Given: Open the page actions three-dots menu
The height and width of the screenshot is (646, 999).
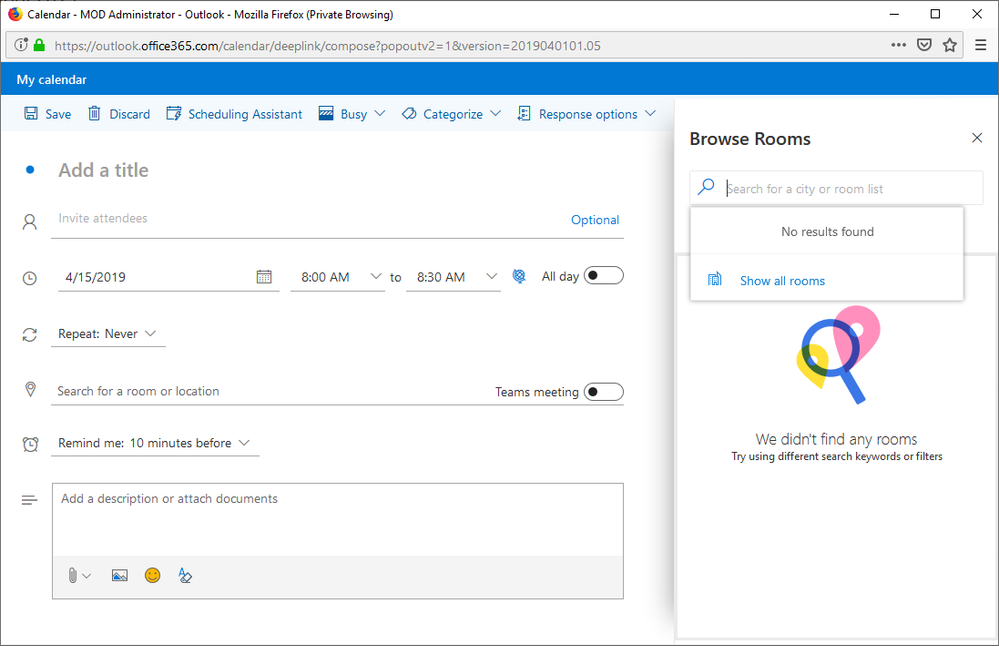Looking at the screenshot, I should coord(898,45).
